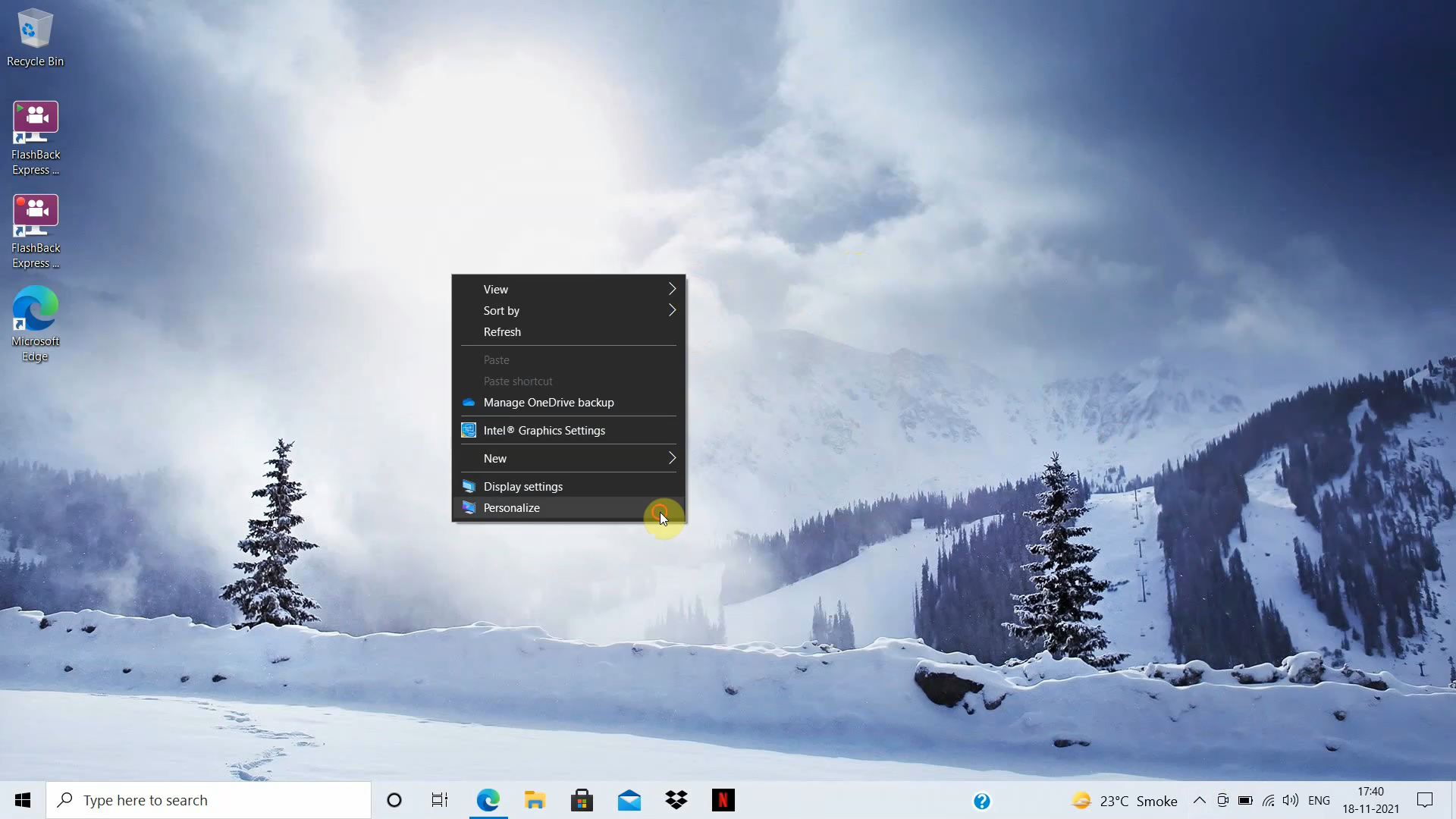Launch Microsoft Edge from the taskbar
The height and width of the screenshot is (819, 1456).
pos(489,799)
